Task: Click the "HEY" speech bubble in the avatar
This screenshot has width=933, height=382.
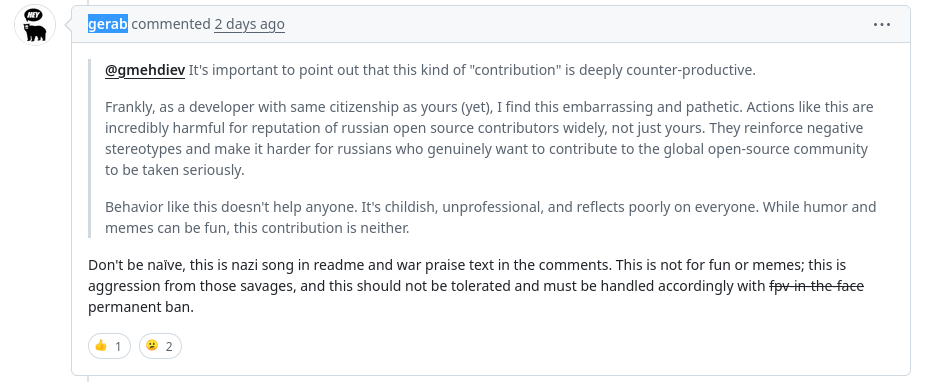Action: [33, 15]
